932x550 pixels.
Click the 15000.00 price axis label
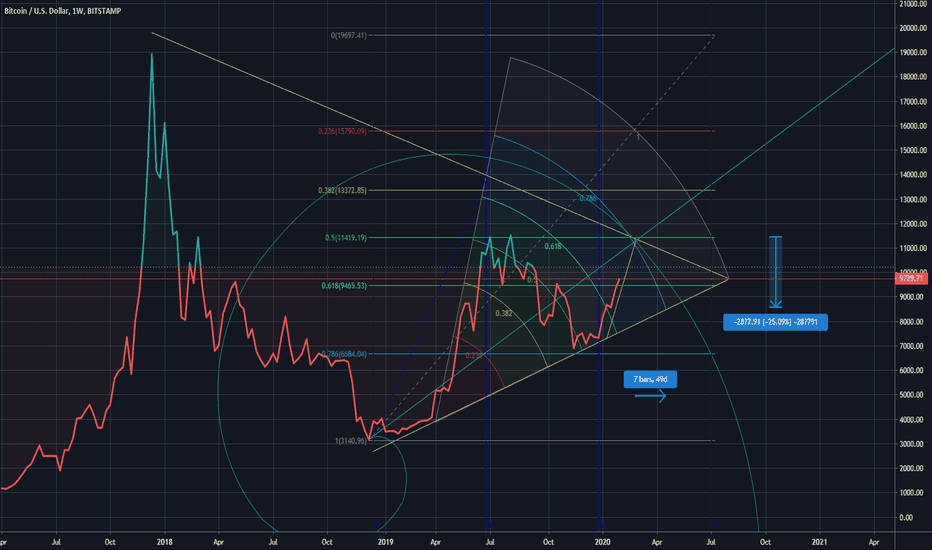[x=912, y=150]
